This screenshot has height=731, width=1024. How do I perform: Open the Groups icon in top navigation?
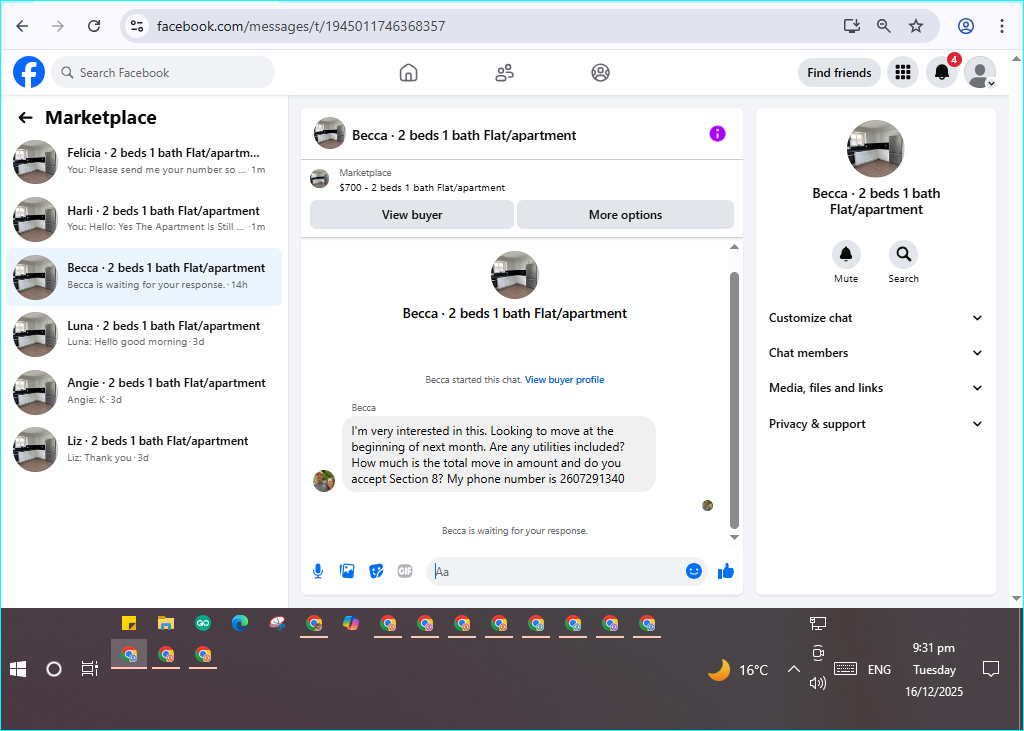[600, 73]
